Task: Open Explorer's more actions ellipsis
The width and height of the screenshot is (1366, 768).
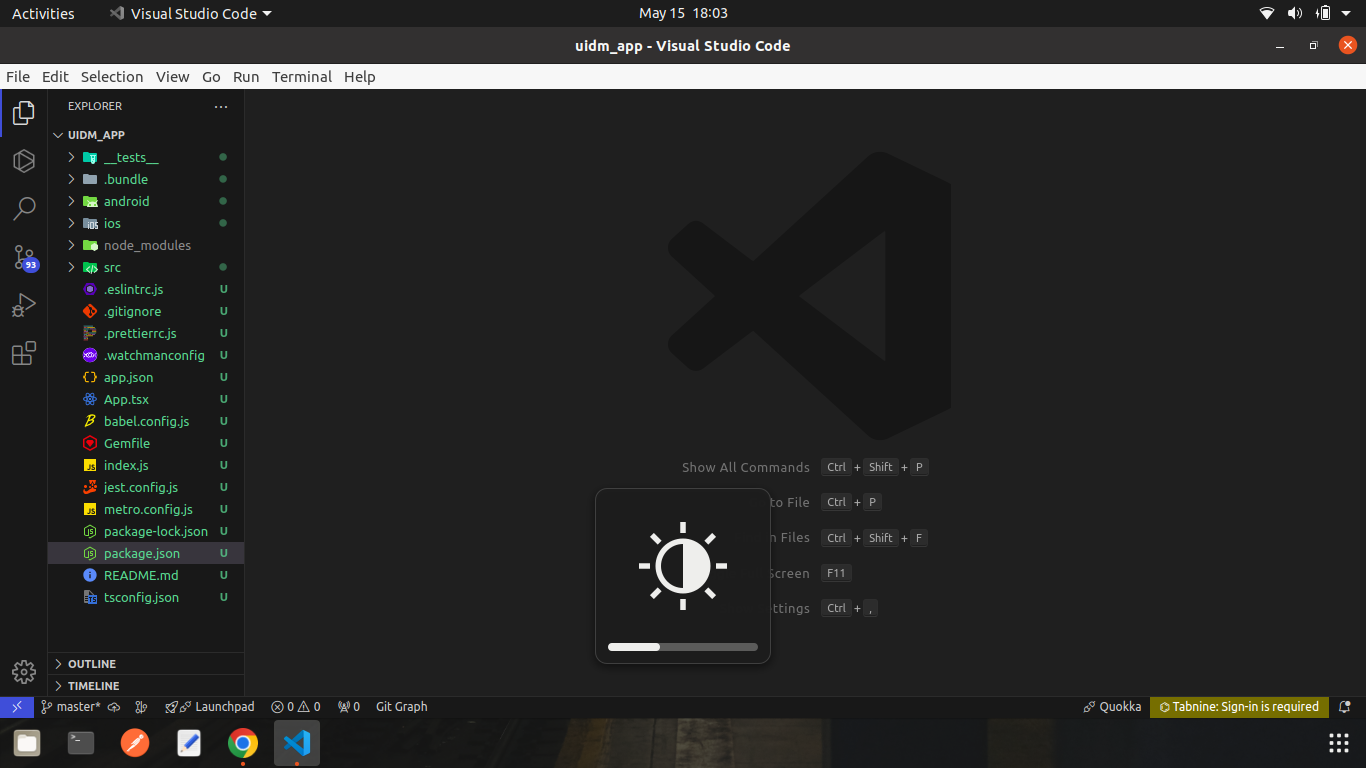Action: click(221, 106)
